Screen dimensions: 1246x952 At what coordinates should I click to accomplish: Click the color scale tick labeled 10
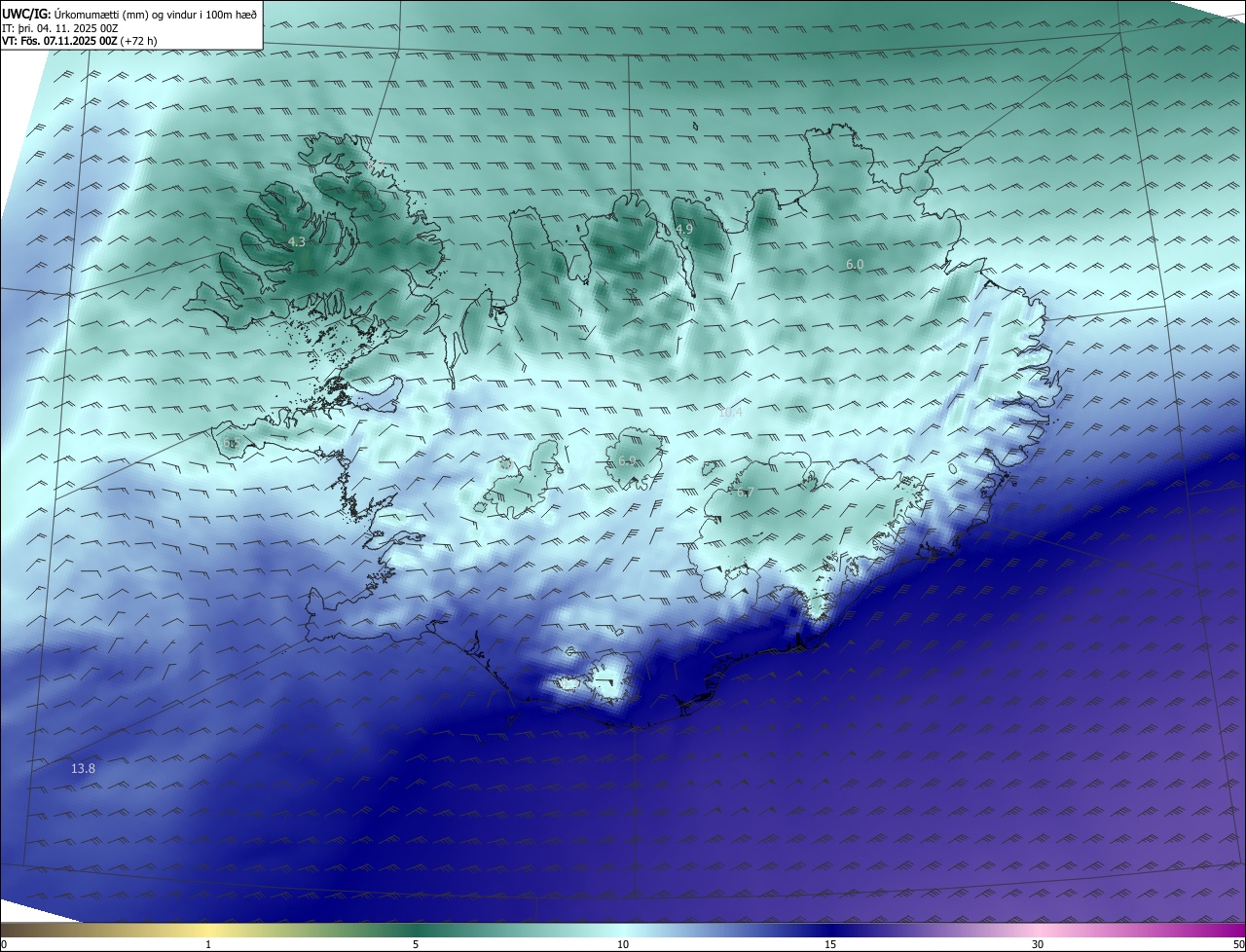tap(623, 944)
